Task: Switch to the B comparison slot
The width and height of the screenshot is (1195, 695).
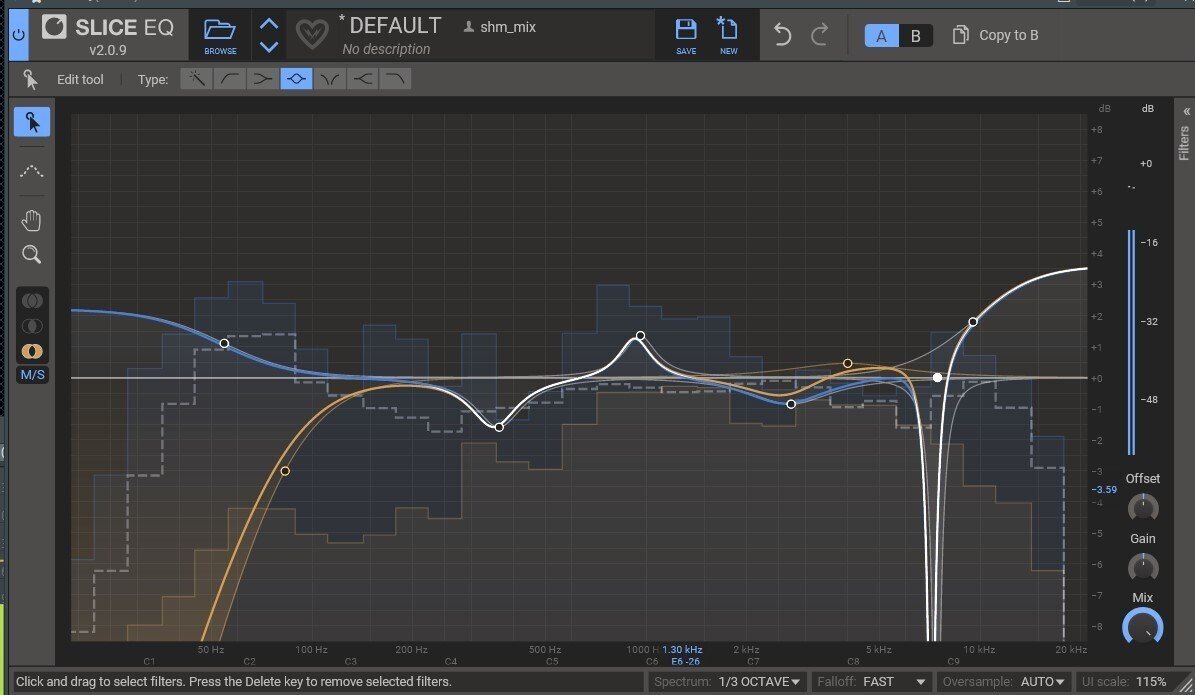Action: (917, 34)
